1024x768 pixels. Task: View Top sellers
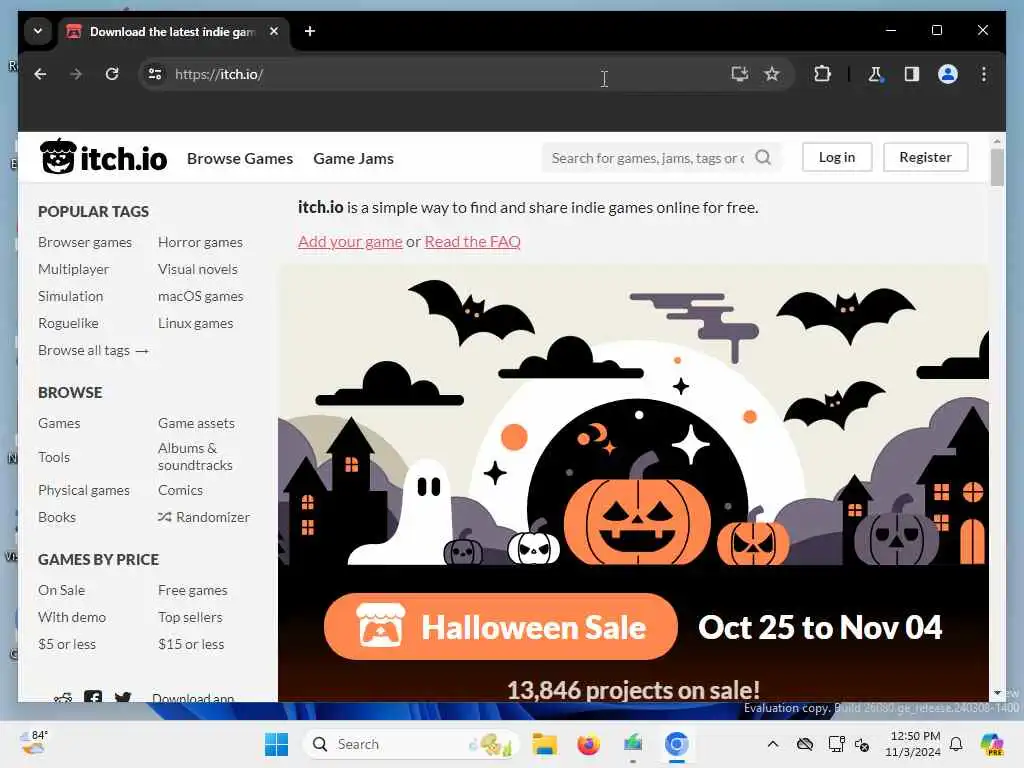[x=190, y=617]
